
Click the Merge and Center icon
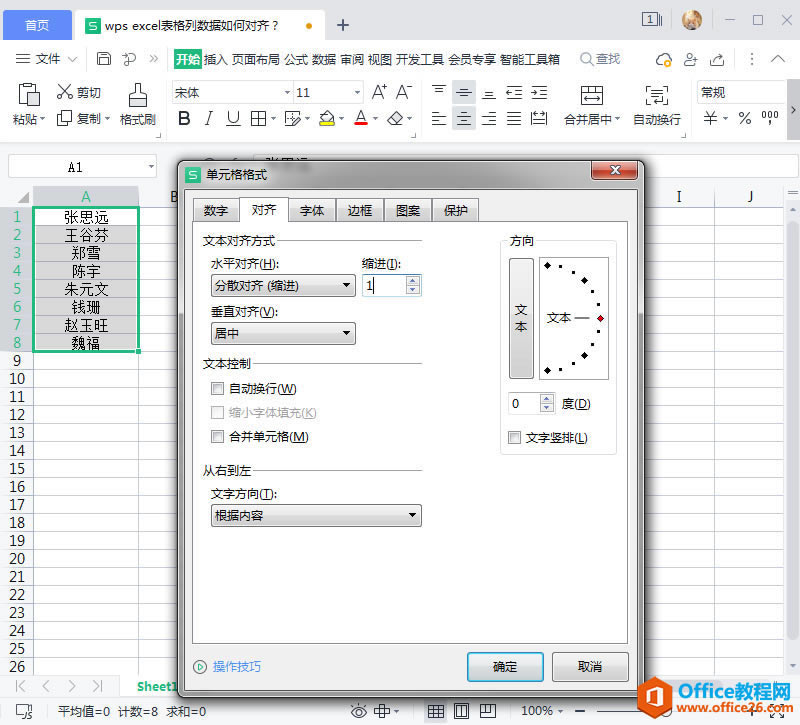pos(591,95)
